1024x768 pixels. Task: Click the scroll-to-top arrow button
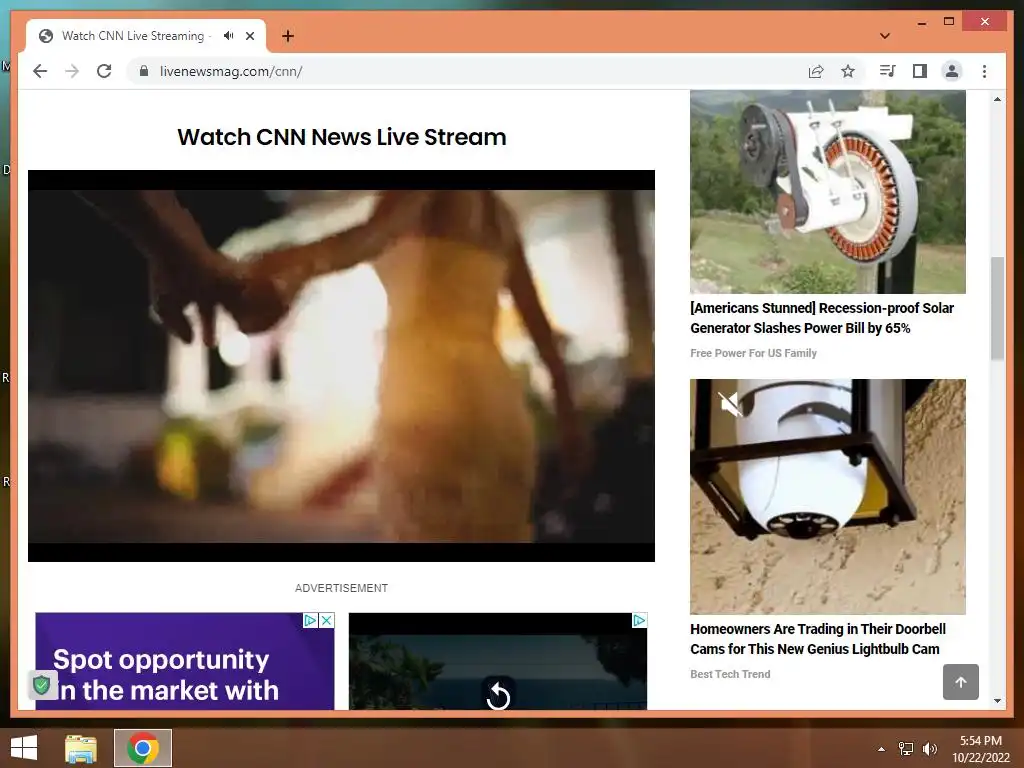coord(961,682)
